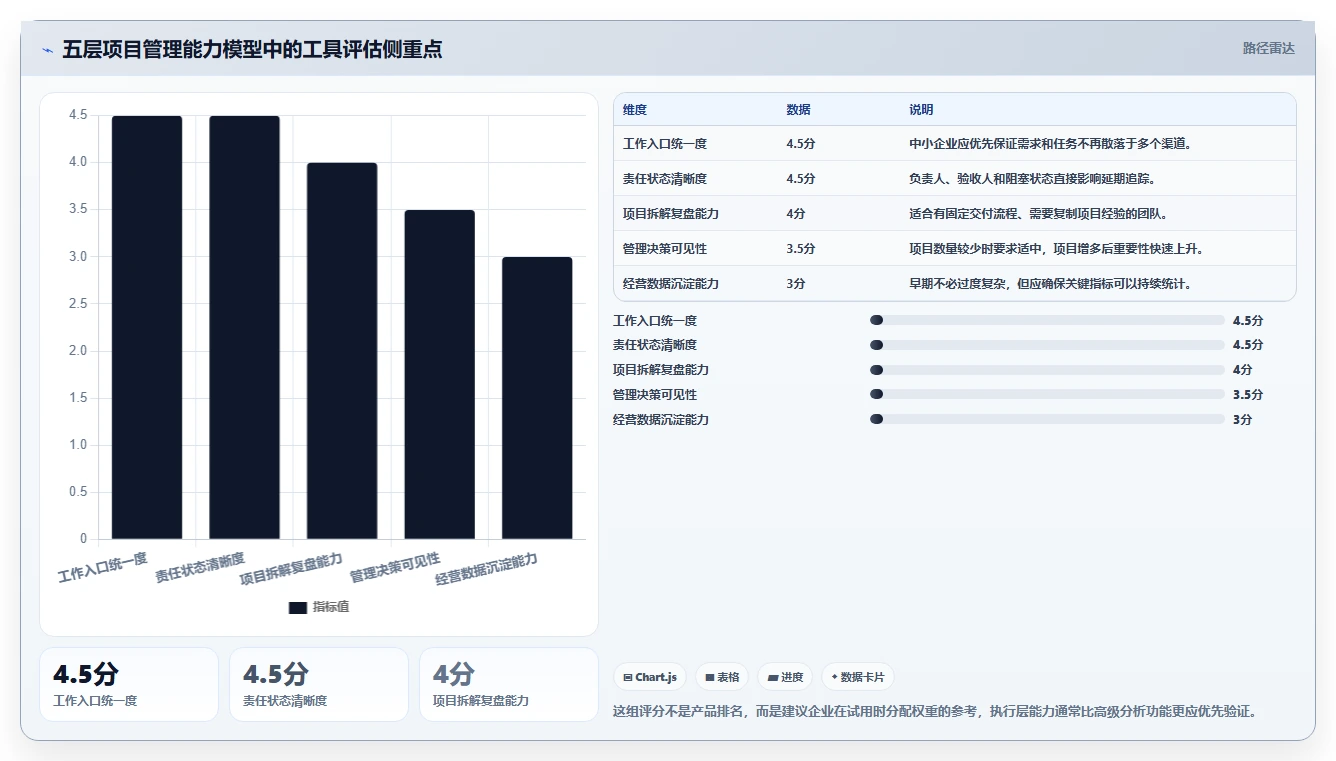The image size is (1336, 761).
Task: Select the 责任状态清晰度 table row name
Action: [665, 179]
